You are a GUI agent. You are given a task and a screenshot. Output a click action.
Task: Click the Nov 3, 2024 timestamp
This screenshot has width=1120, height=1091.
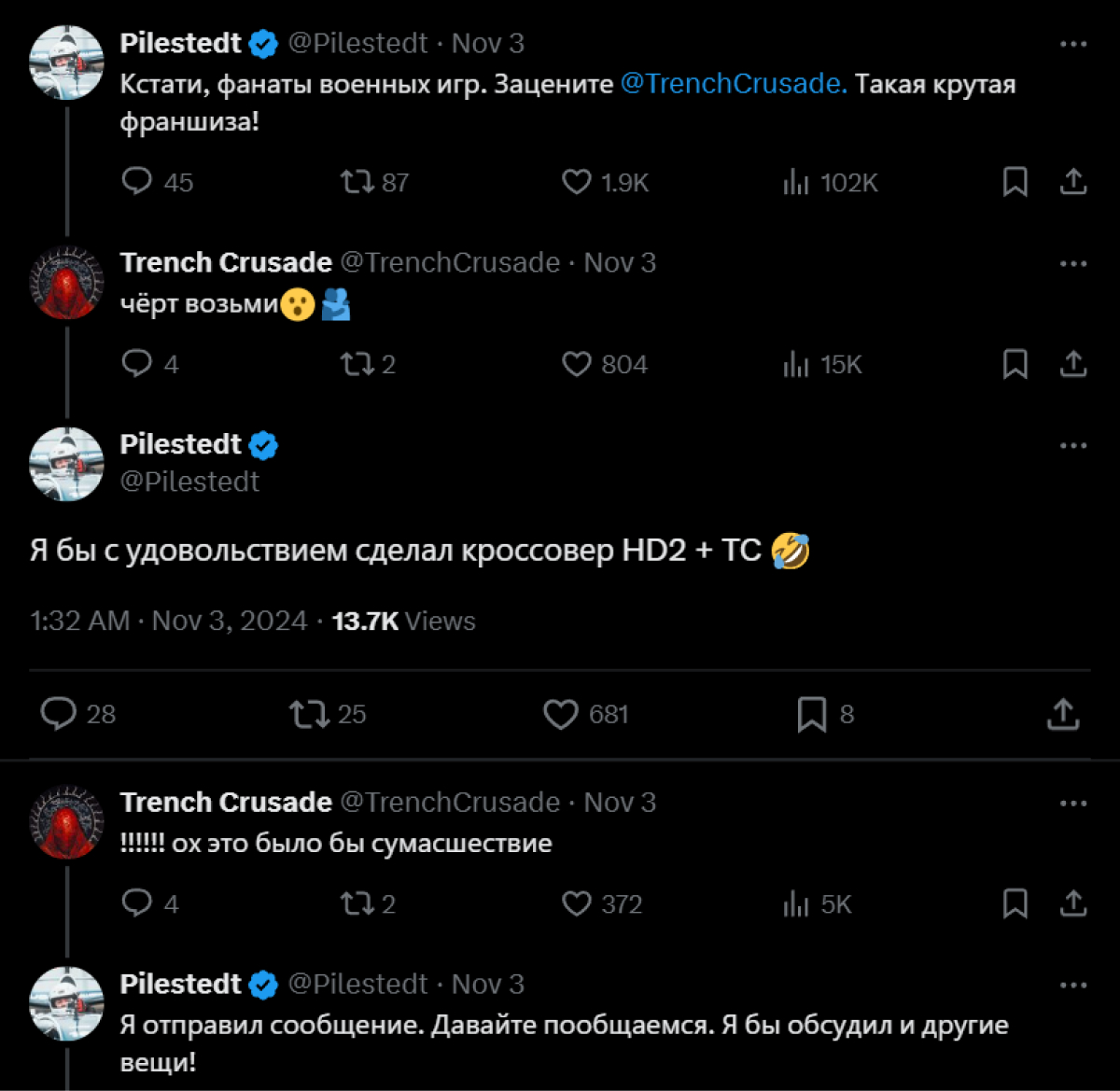[168, 620]
